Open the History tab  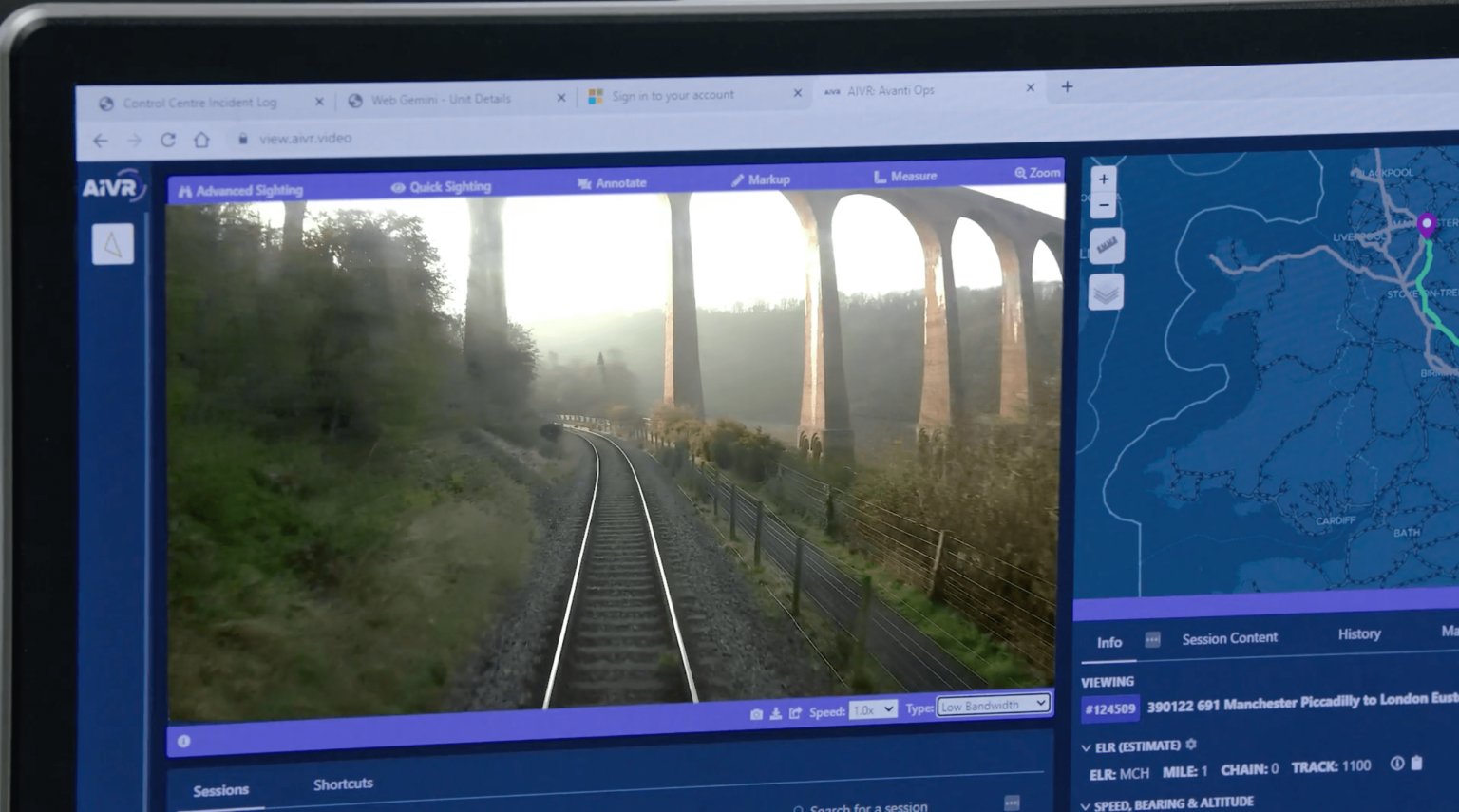1358,633
